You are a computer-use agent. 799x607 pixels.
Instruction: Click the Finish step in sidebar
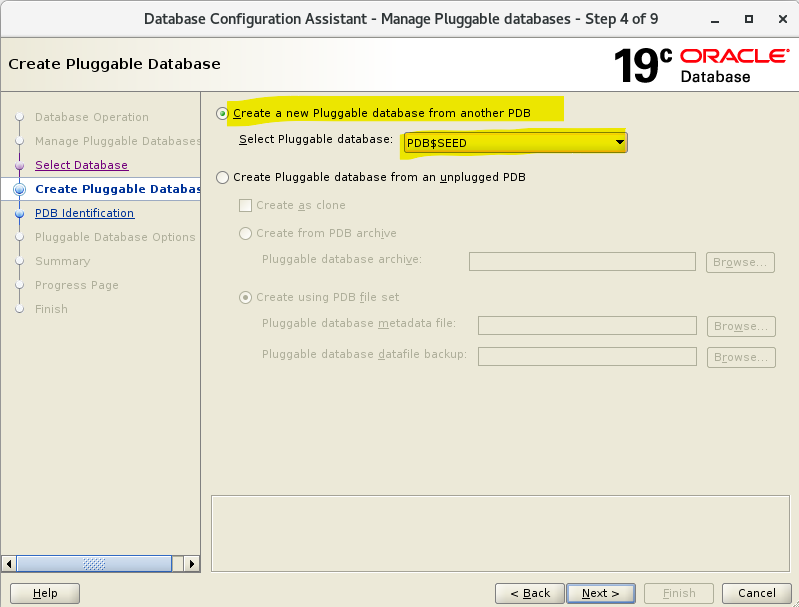pyautogui.click(x=51, y=309)
